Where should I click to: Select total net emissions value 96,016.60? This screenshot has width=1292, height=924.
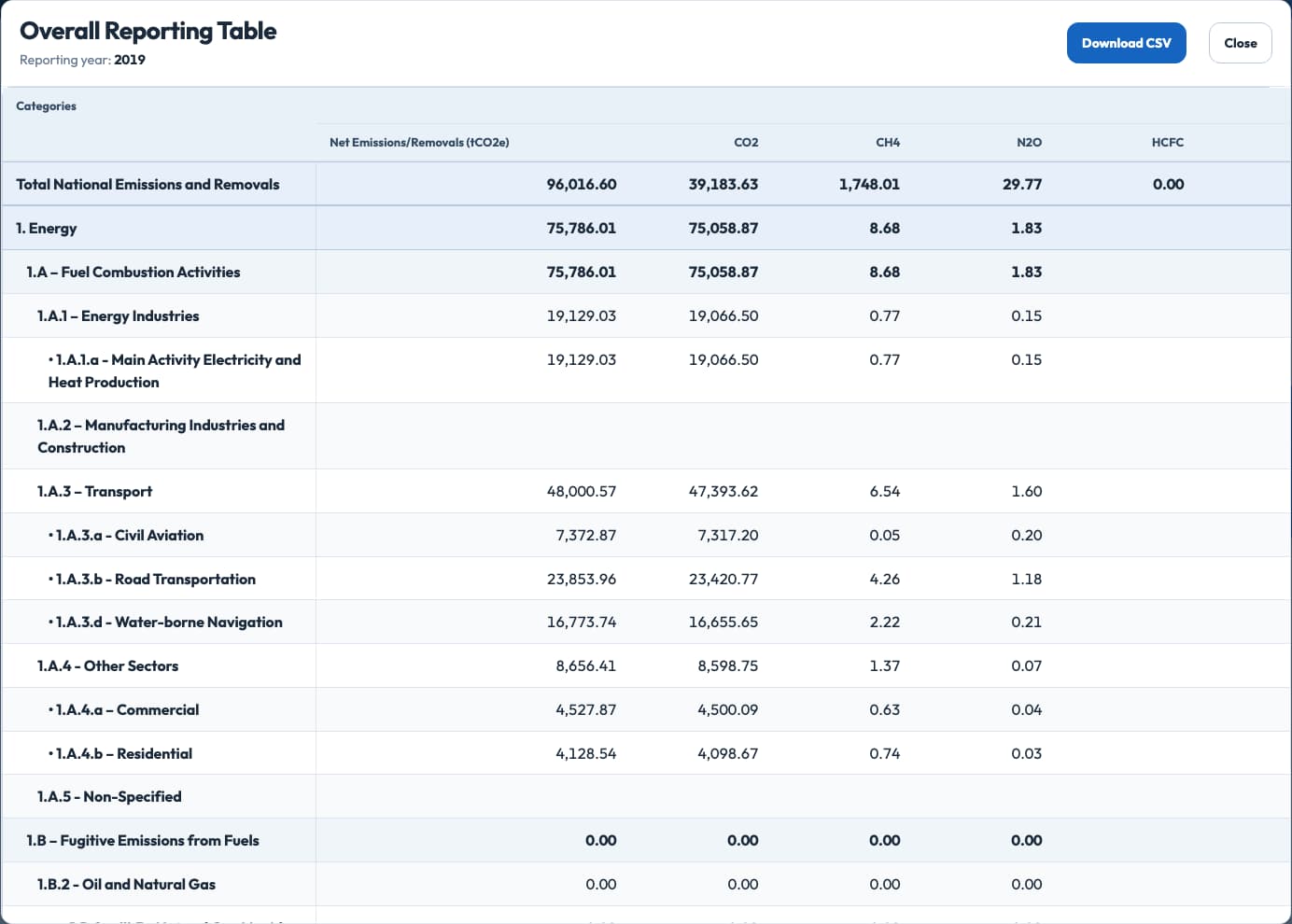click(582, 184)
